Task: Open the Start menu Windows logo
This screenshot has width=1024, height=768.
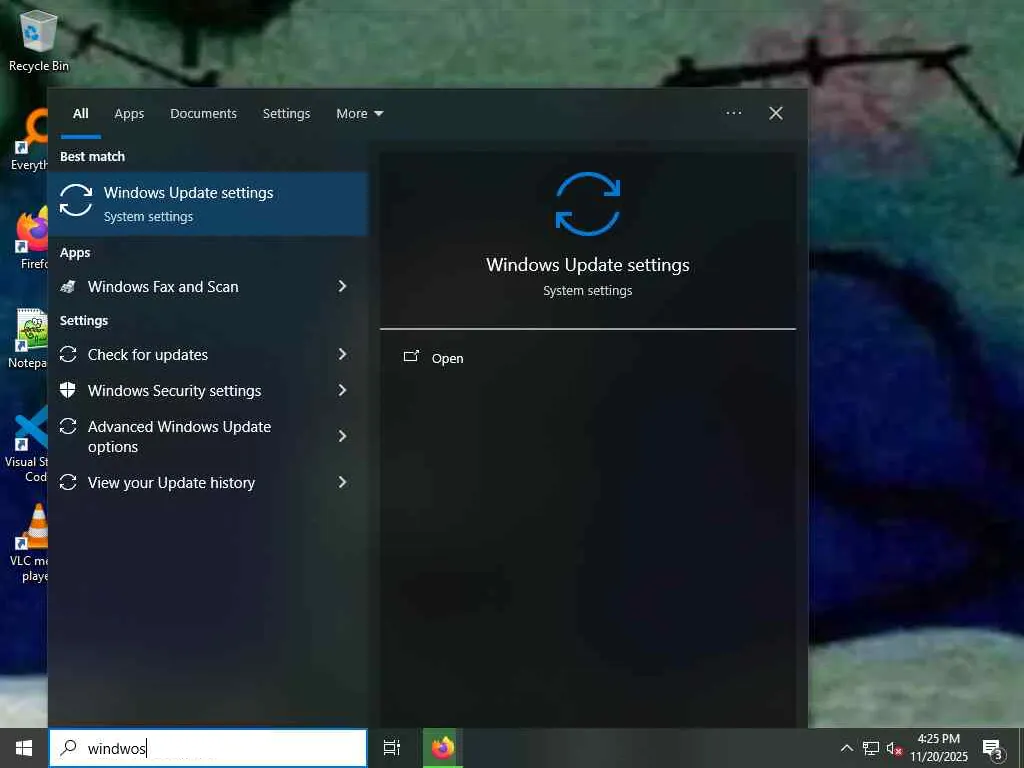Action: coord(24,748)
